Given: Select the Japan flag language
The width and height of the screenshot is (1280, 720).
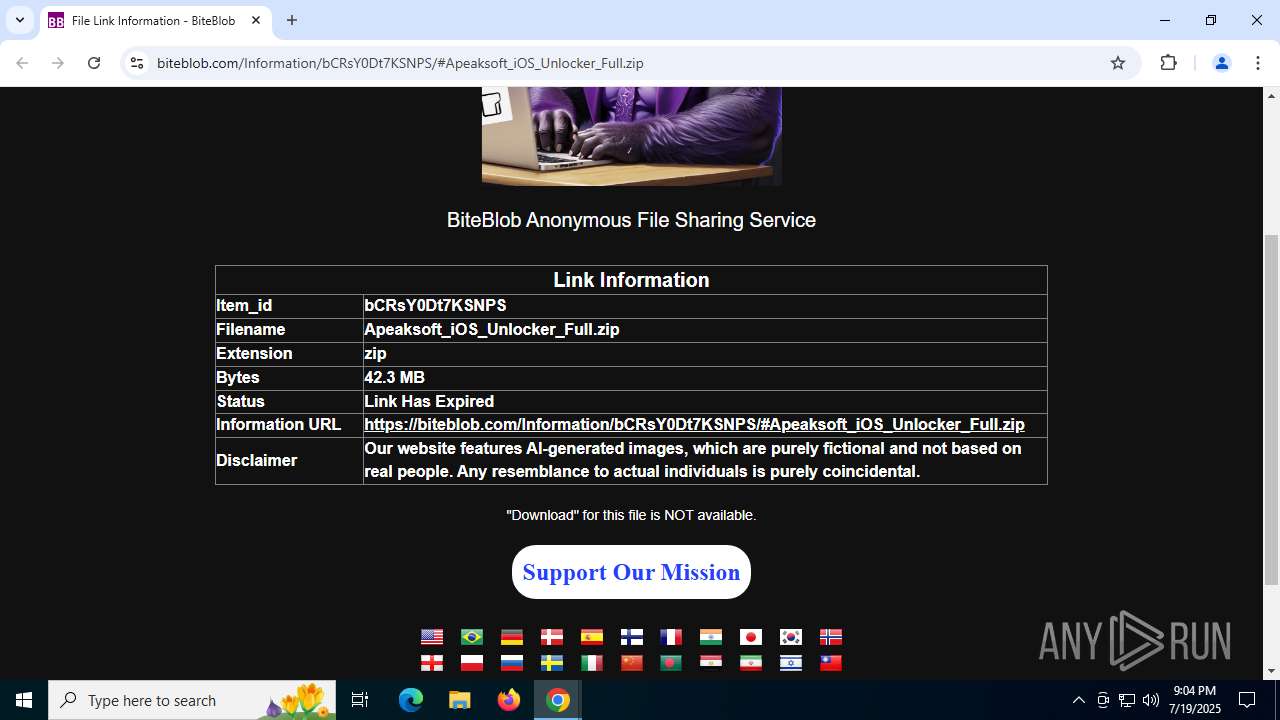Looking at the screenshot, I should [x=751, y=637].
